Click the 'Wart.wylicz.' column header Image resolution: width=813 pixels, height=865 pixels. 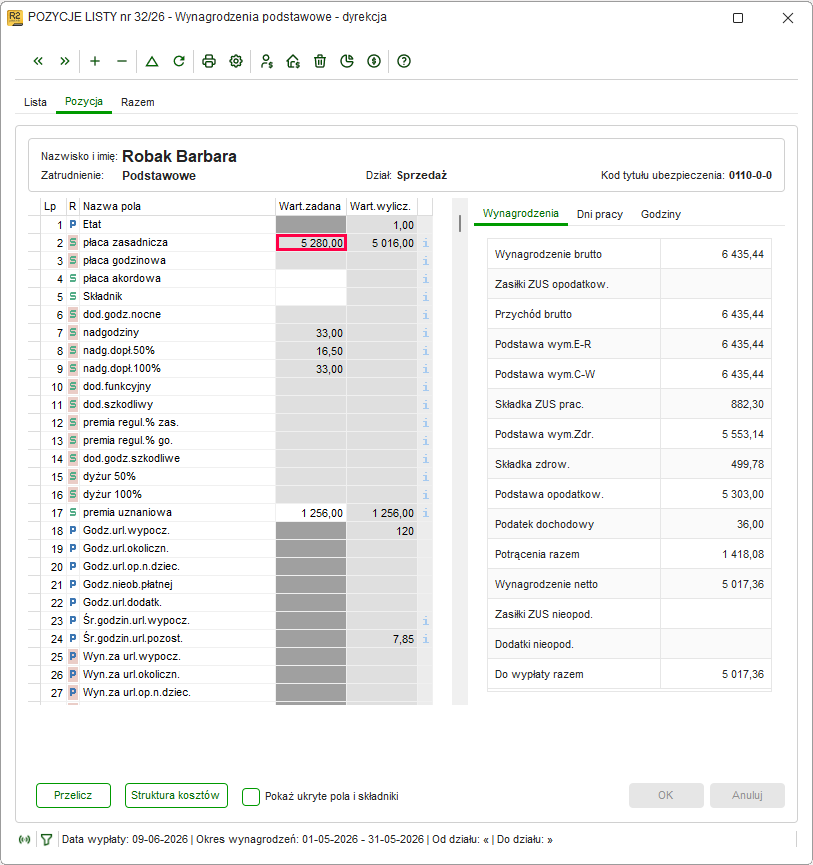coord(381,206)
